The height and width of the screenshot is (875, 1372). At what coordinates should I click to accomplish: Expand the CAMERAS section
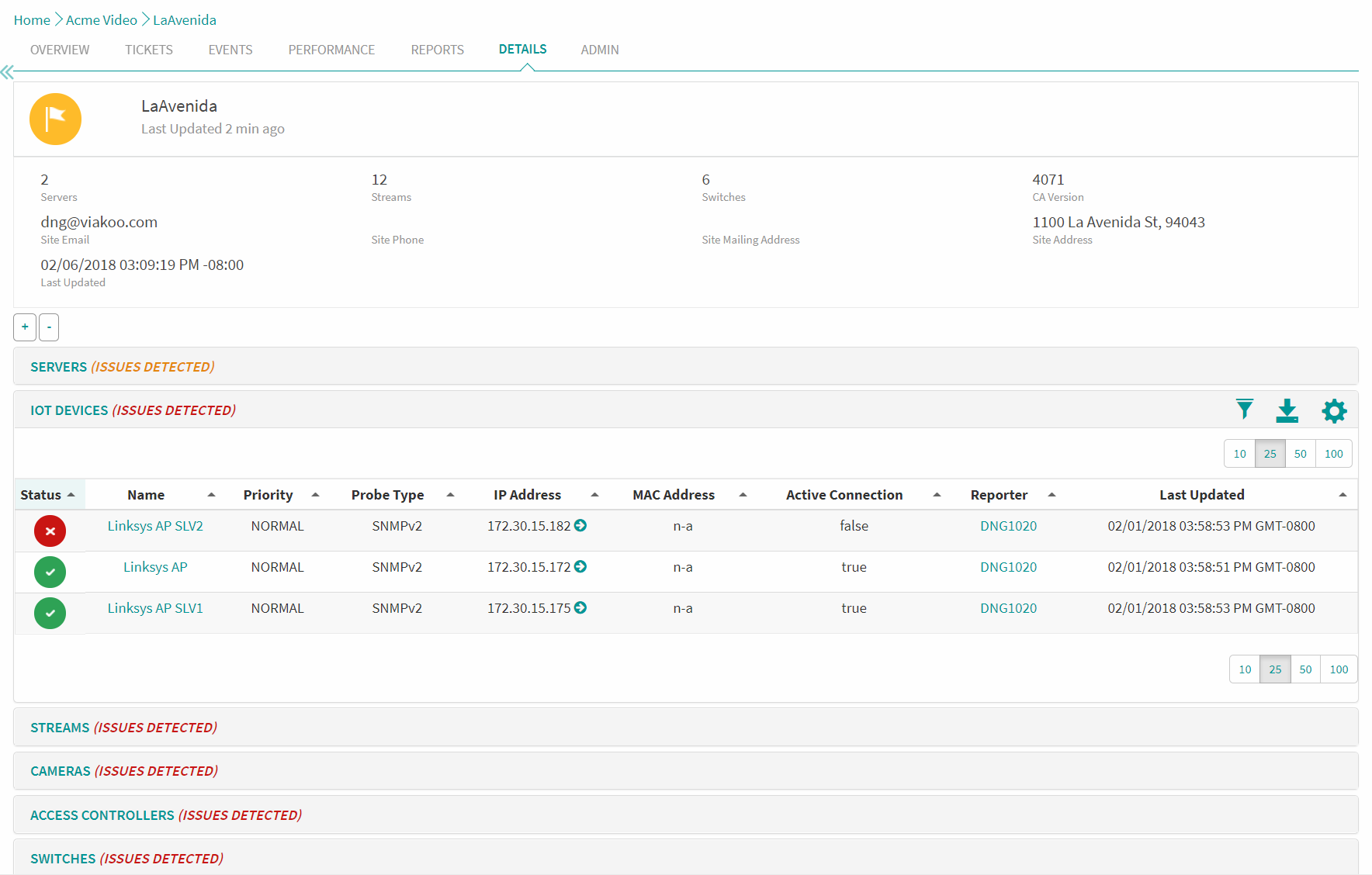pyautogui.click(x=686, y=770)
